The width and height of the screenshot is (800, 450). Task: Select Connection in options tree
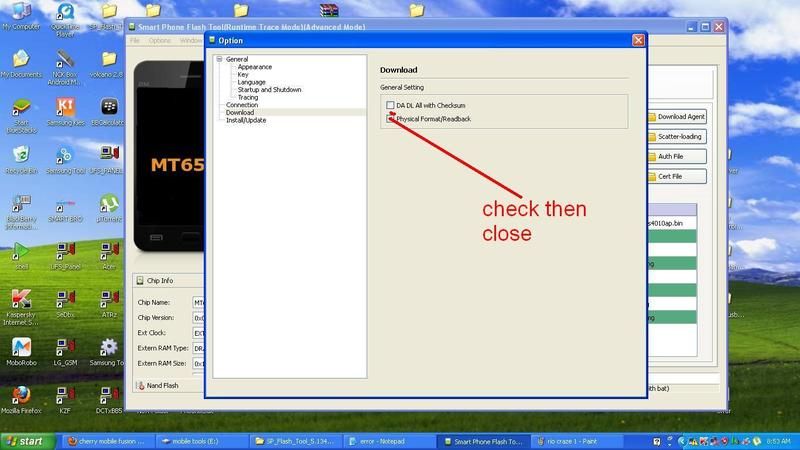pyautogui.click(x=242, y=105)
